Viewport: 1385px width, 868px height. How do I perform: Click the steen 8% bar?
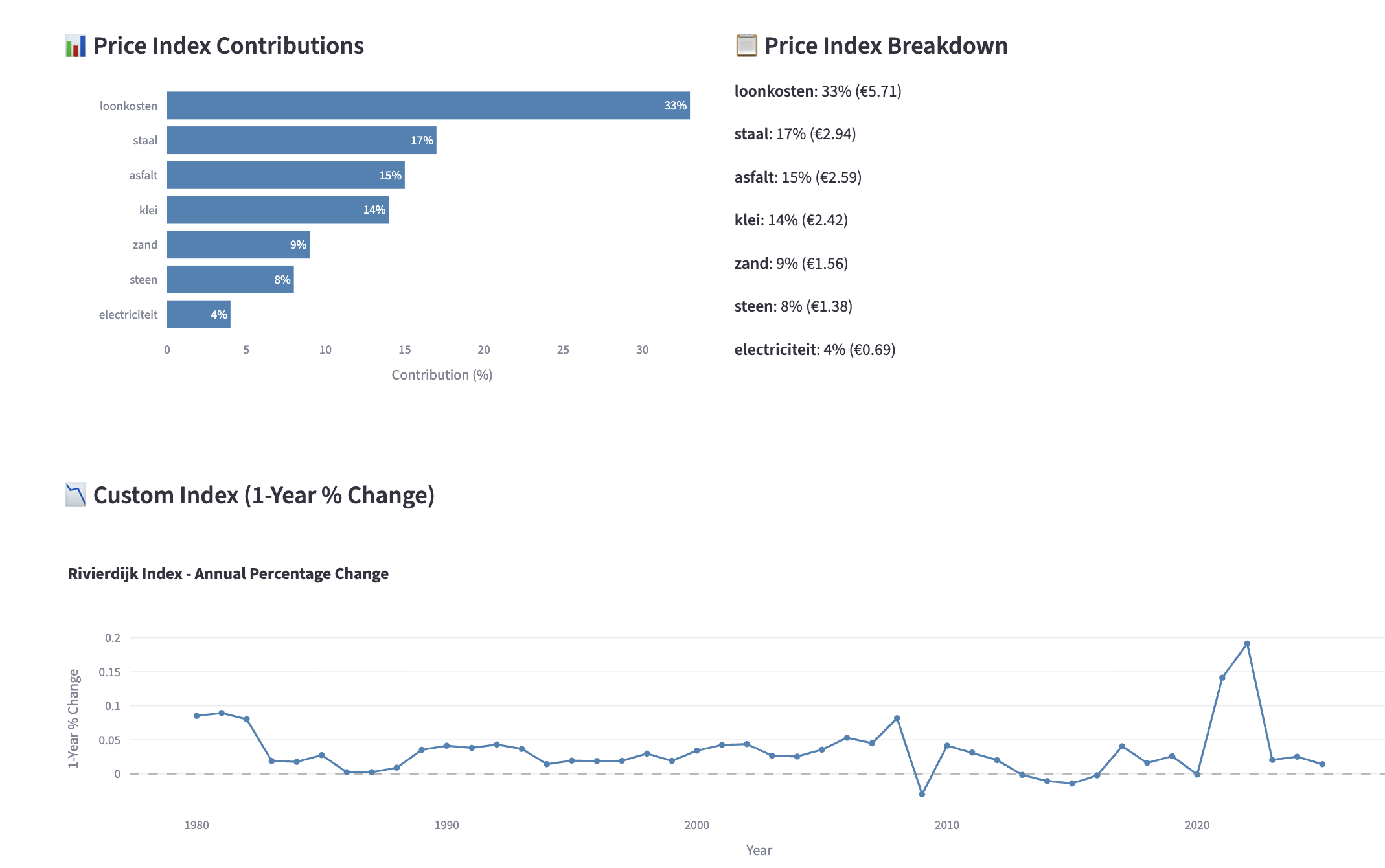point(230,280)
